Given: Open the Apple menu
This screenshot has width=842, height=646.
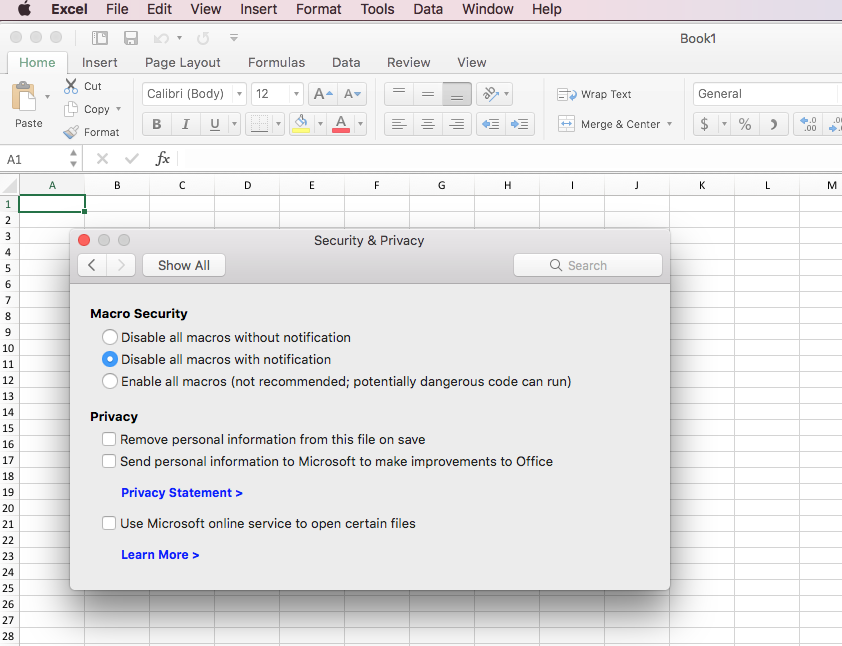Looking at the screenshot, I should click(x=25, y=9).
